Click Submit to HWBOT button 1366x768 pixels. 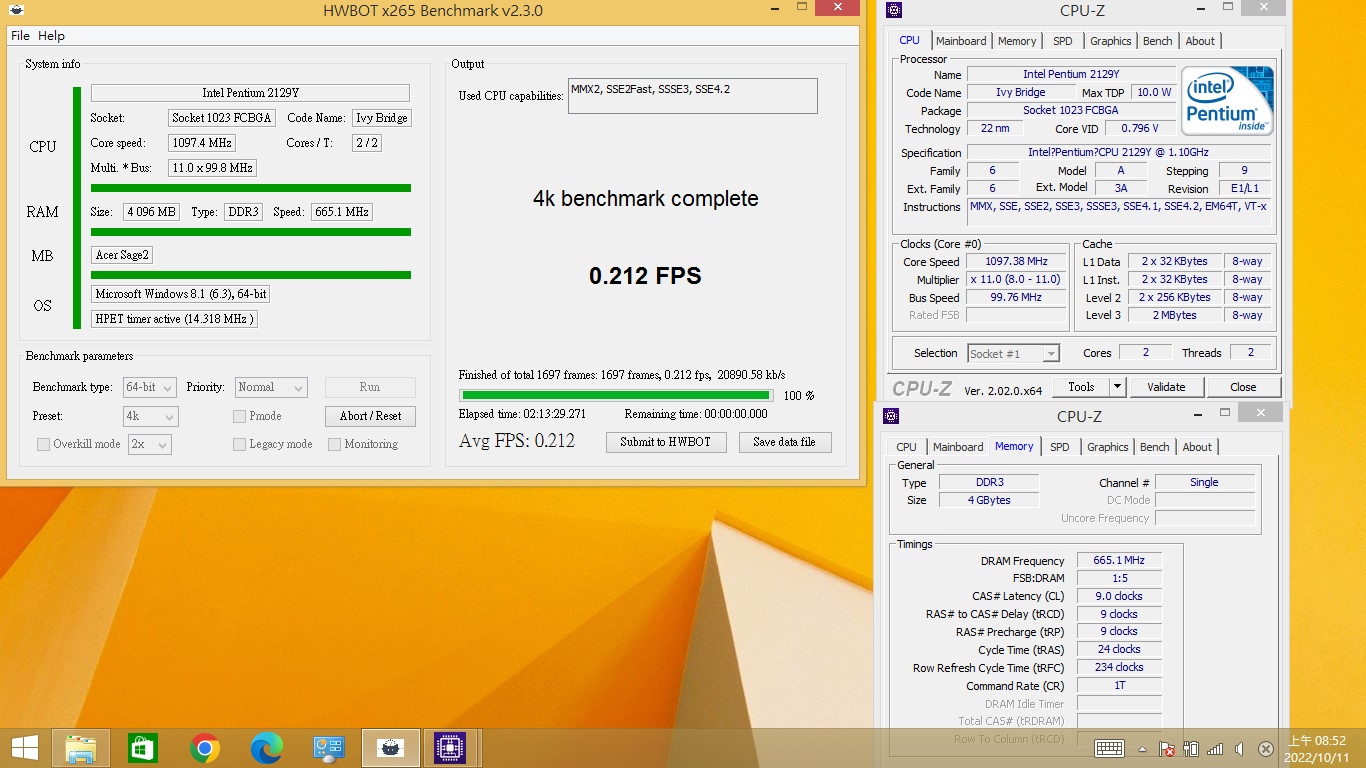click(665, 442)
